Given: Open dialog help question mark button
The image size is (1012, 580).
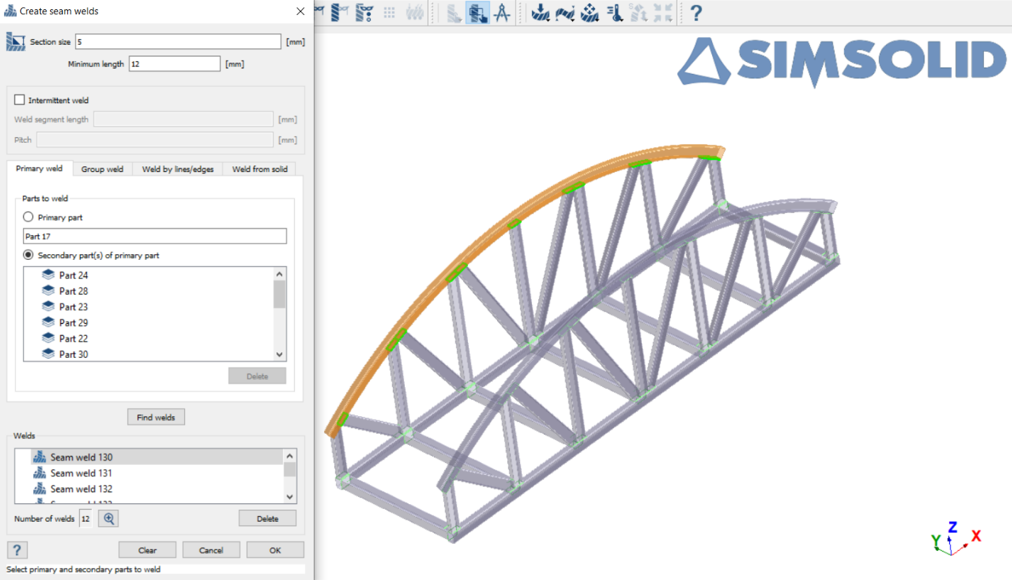Looking at the screenshot, I should point(17,550).
